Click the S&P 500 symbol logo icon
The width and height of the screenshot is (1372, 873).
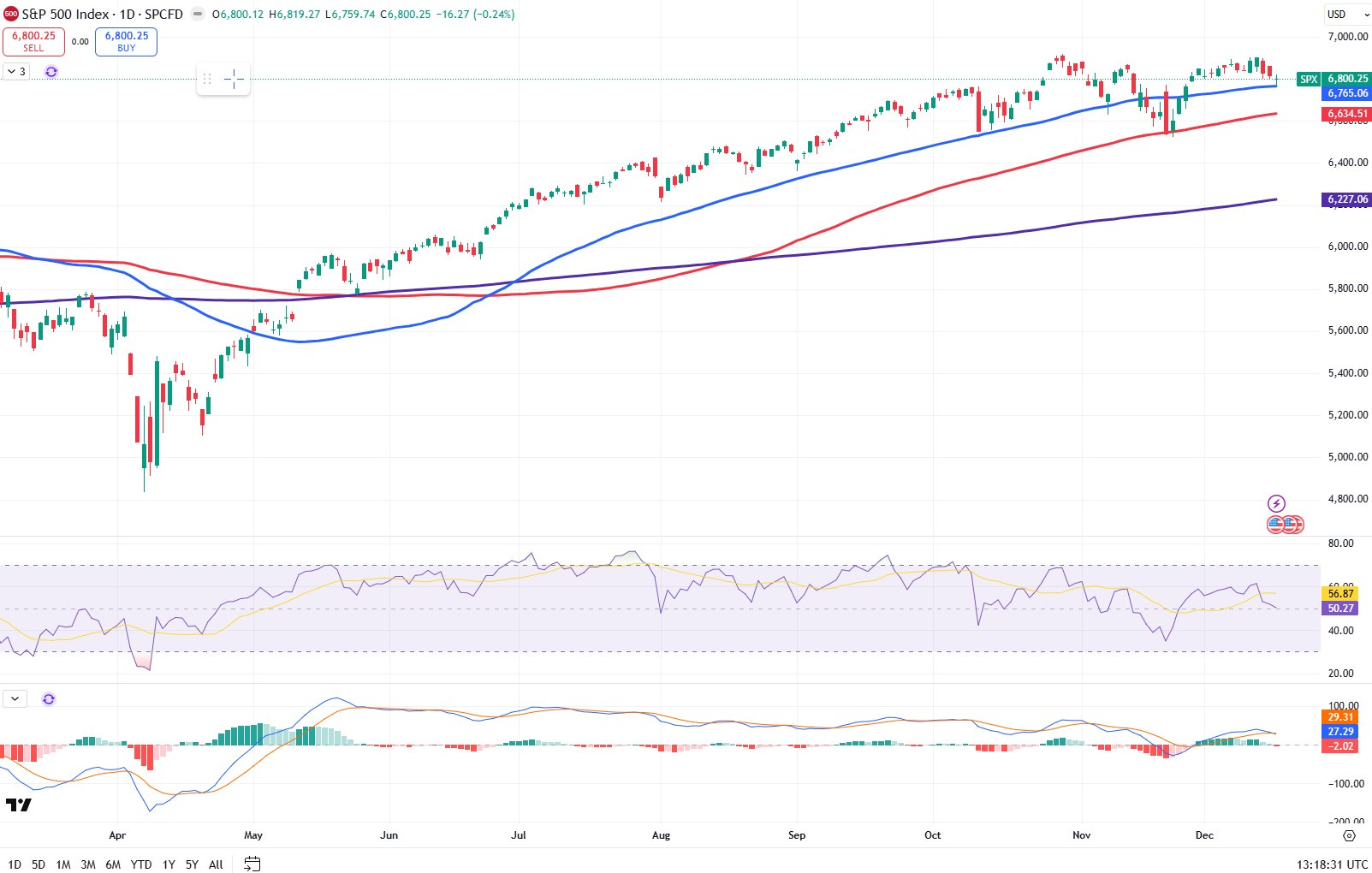point(10,14)
